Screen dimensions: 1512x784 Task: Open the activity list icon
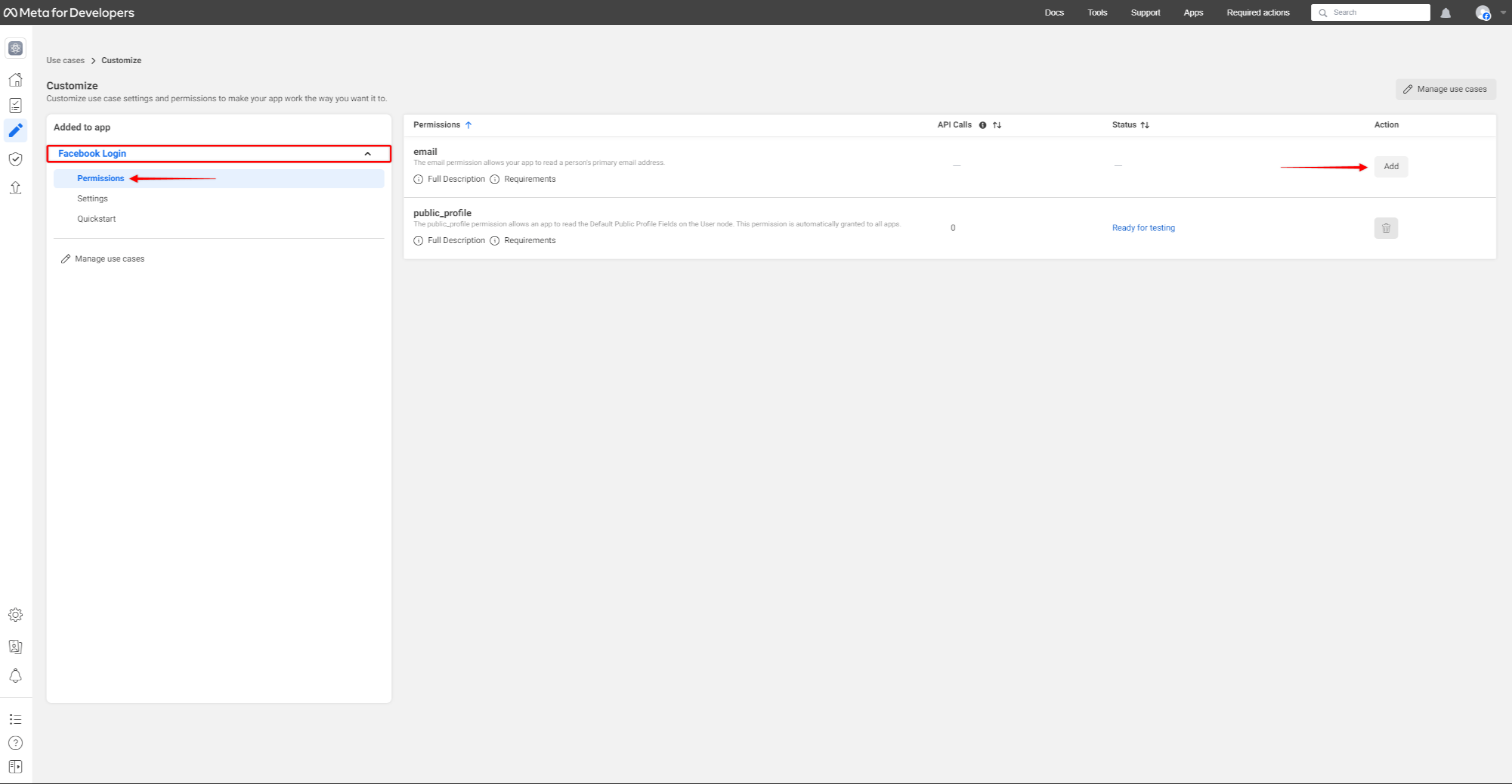pyautogui.click(x=15, y=719)
